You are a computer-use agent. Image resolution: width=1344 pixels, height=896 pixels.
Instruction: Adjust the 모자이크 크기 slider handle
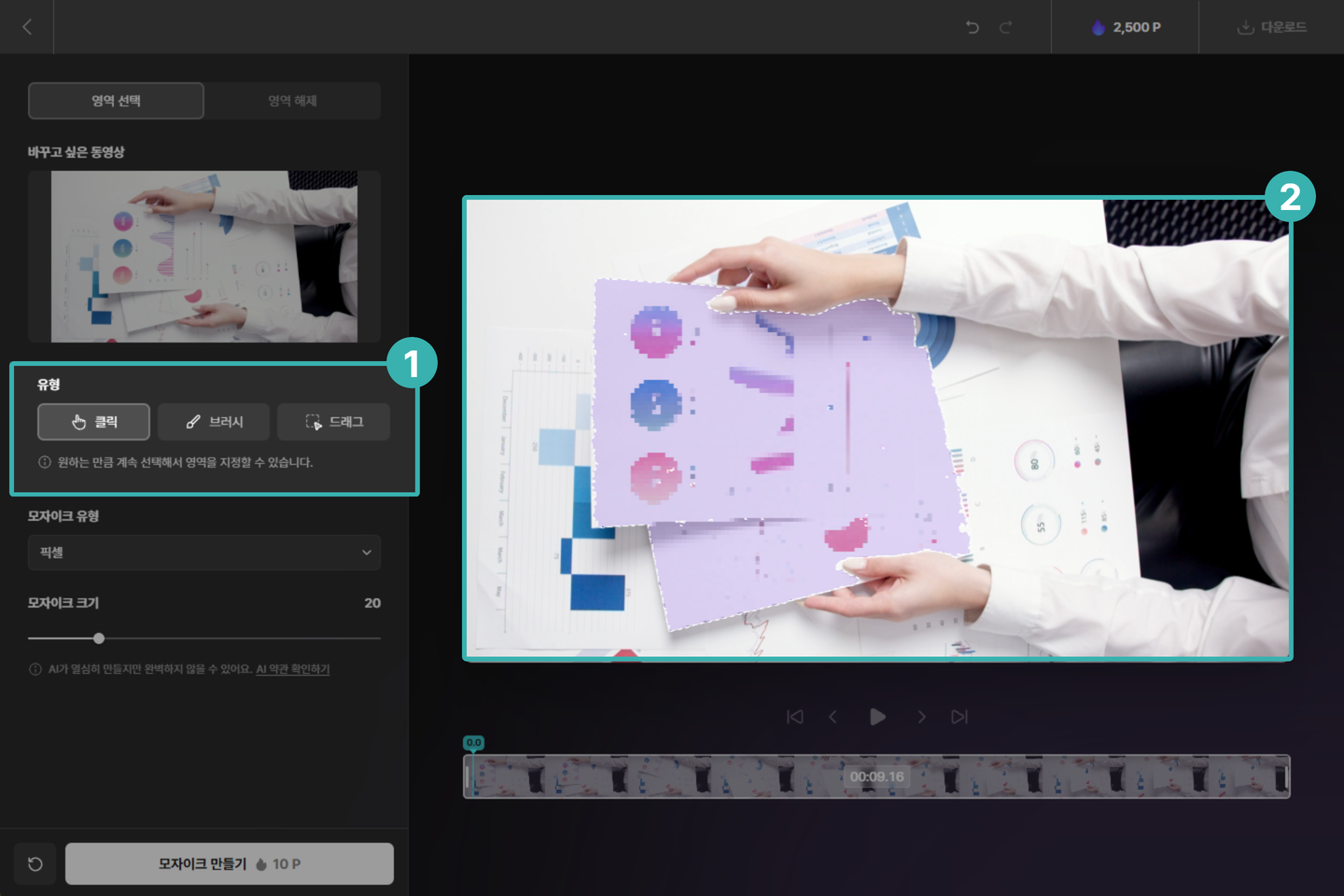pyautogui.click(x=99, y=638)
